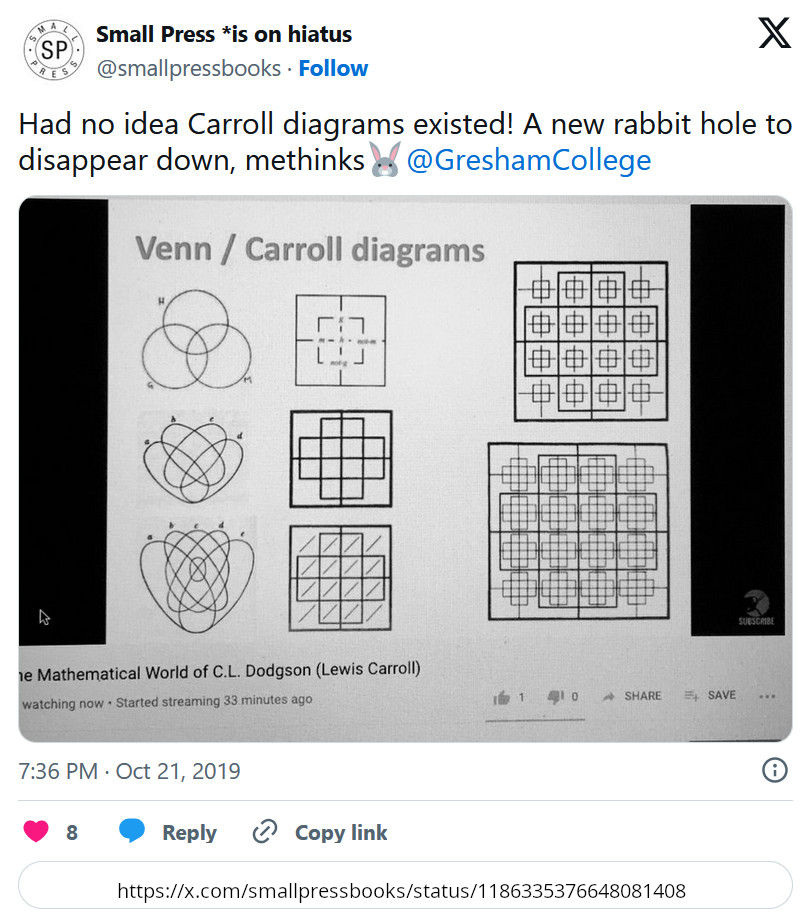Click the reply speech bubble icon

click(133, 832)
